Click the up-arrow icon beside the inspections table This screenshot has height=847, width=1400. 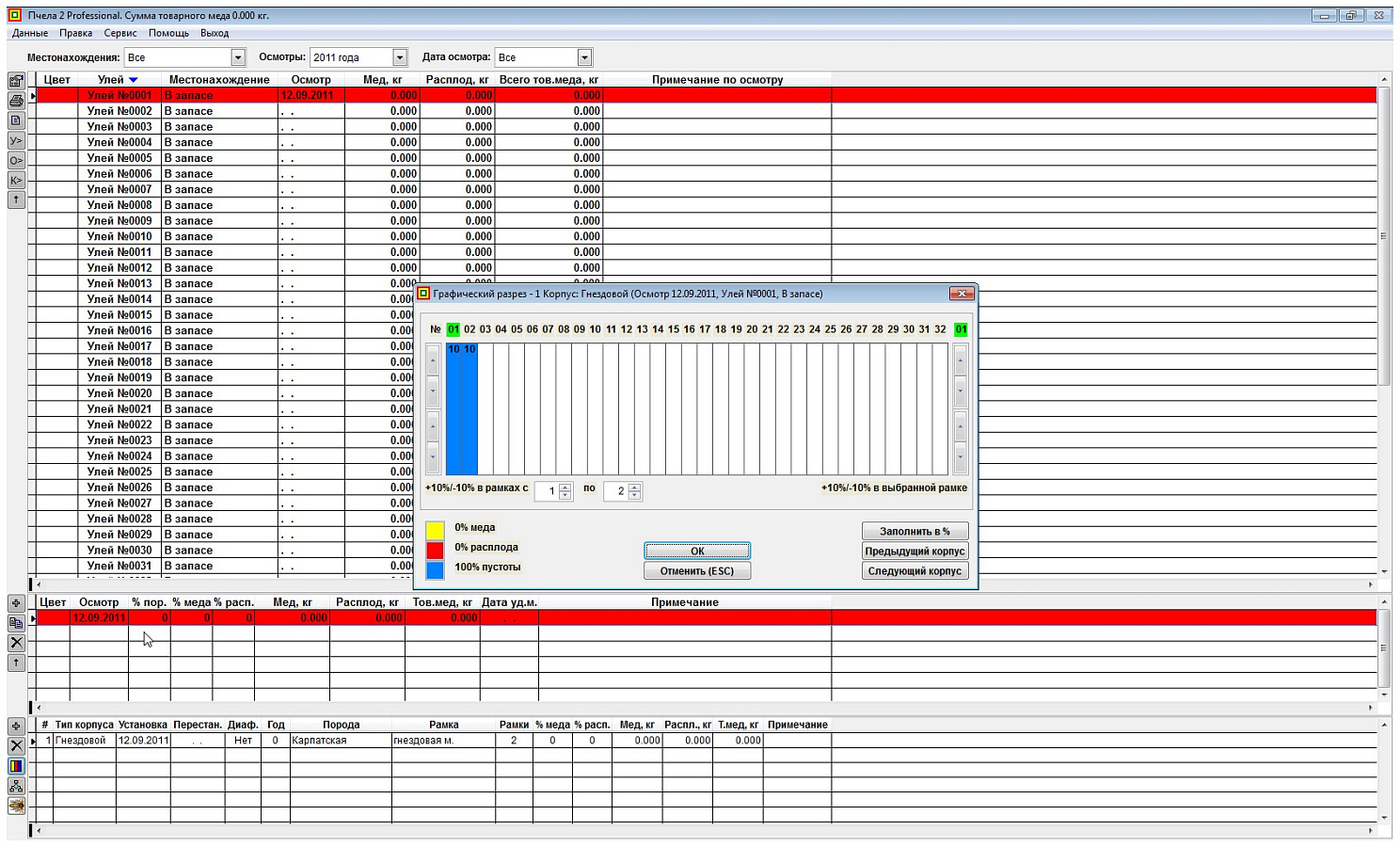coord(16,663)
